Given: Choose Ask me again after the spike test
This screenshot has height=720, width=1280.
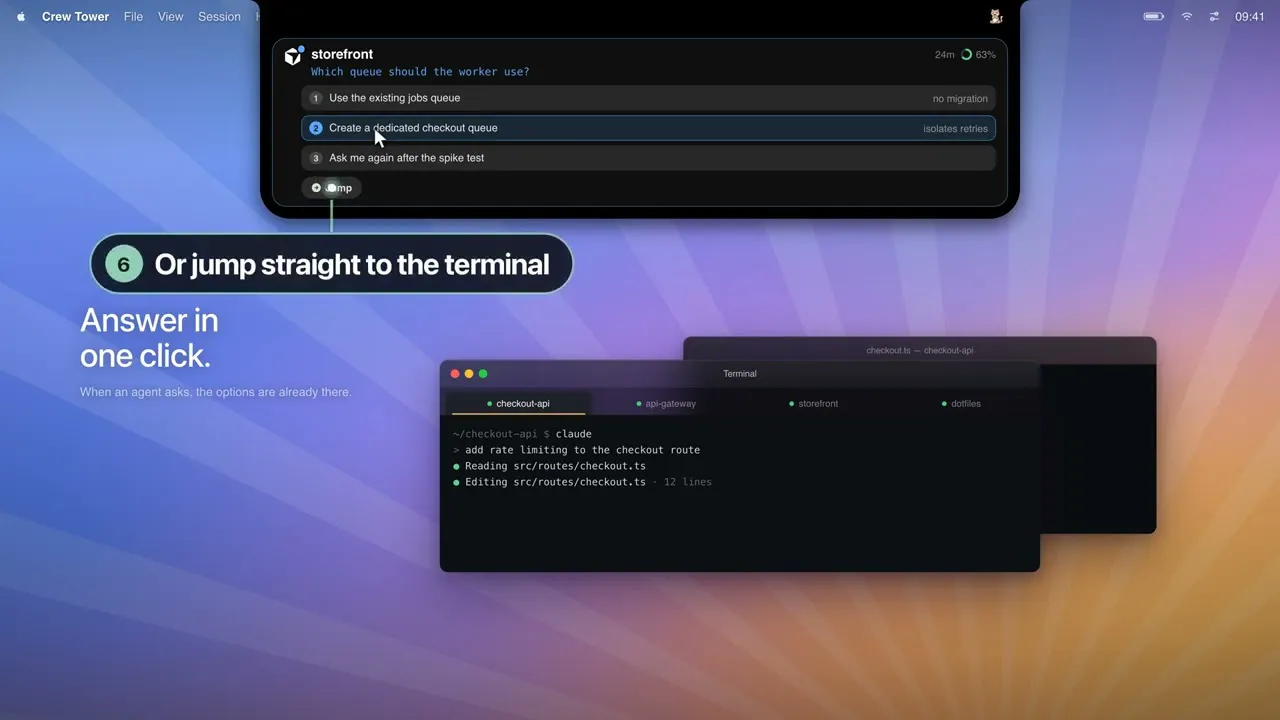Looking at the screenshot, I should (648, 158).
